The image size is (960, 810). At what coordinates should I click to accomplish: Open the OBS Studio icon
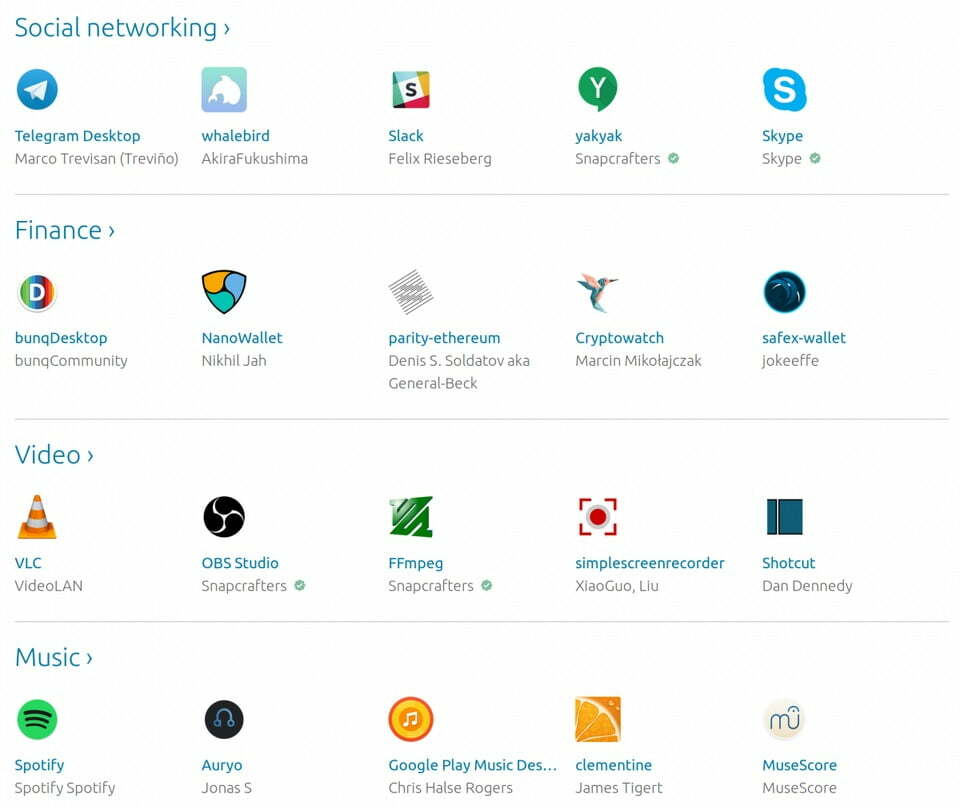pos(224,517)
